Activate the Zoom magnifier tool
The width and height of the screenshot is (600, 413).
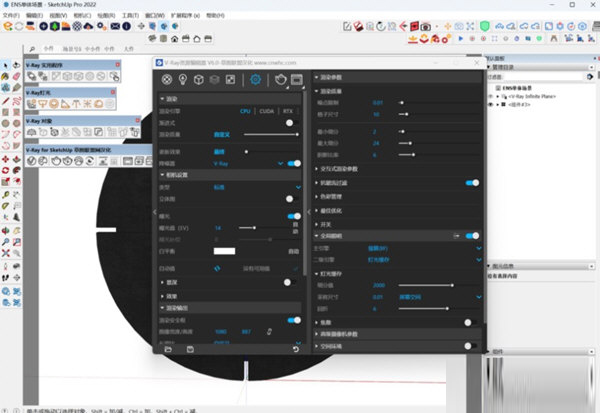(5, 242)
